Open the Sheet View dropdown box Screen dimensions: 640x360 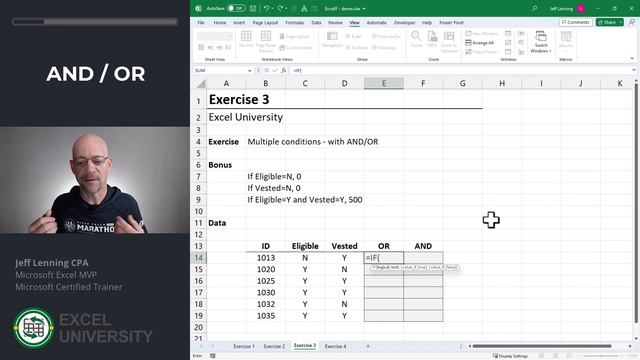point(215,36)
